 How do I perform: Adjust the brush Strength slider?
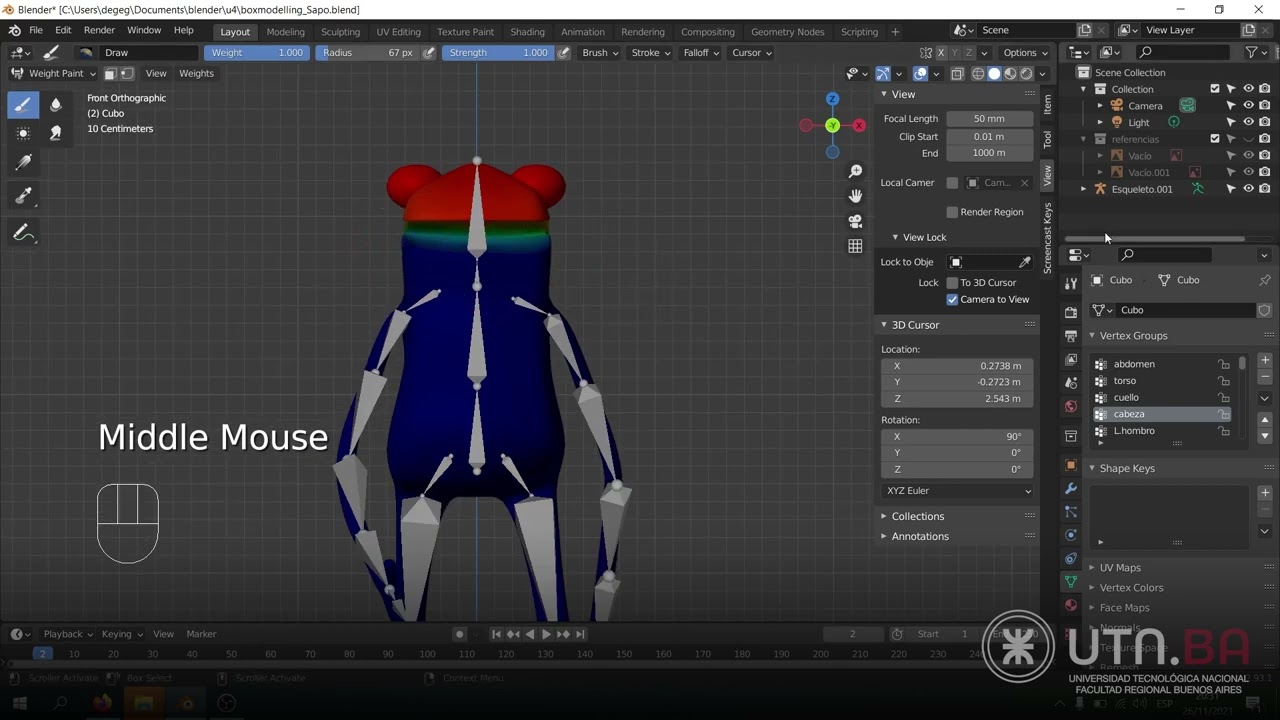497,53
